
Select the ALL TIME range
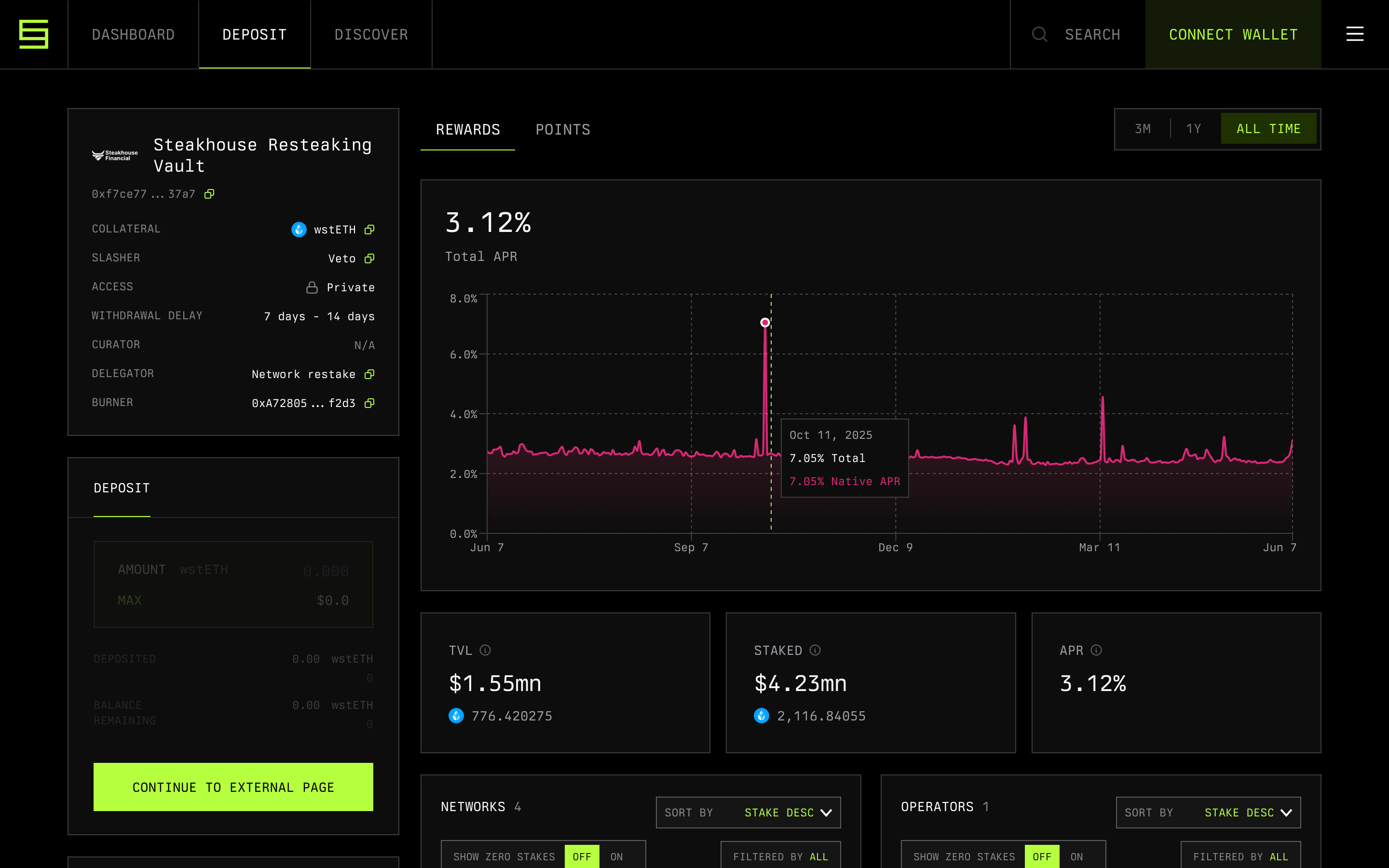click(x=1268, y=129)
